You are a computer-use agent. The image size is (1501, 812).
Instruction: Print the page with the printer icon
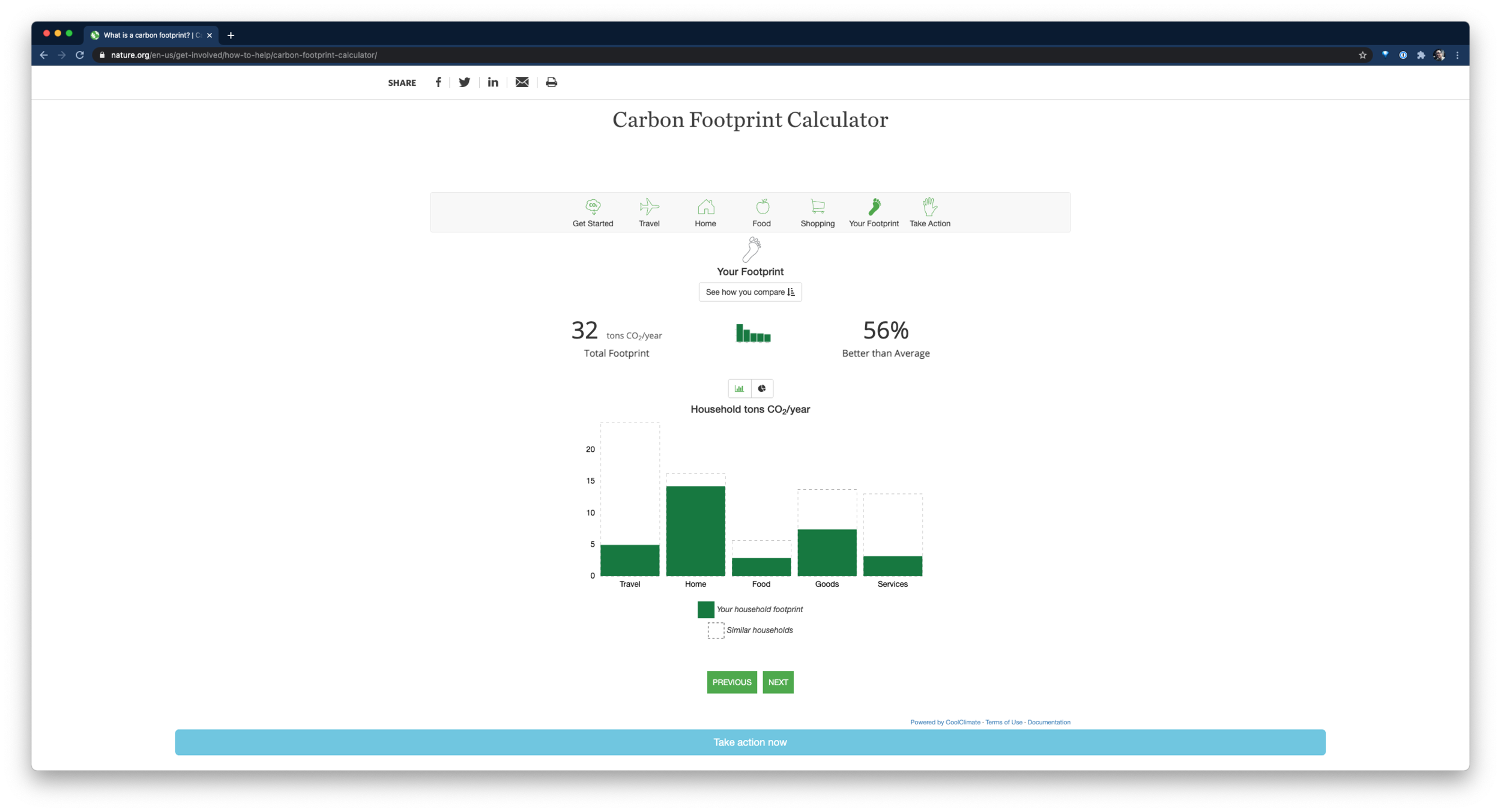point(551,82)
